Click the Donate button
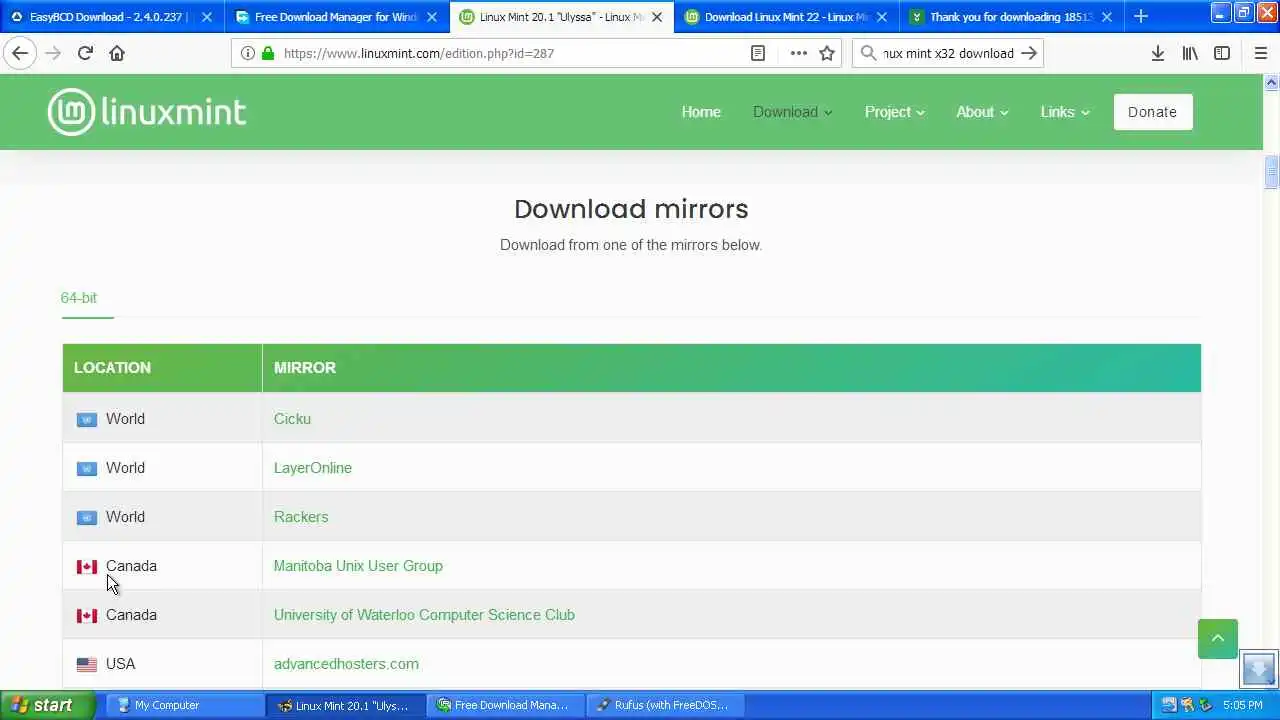The image size is (1280, 720). [x=1152, y=112]
